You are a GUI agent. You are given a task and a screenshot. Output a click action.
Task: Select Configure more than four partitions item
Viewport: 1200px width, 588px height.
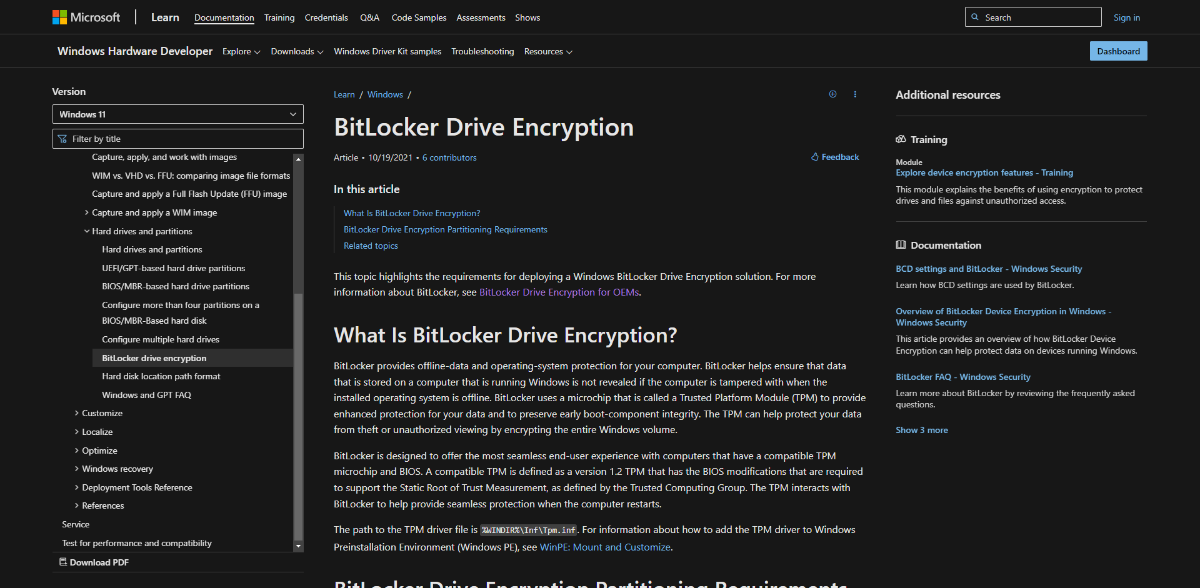pyautogui.click(x=180, y=313)
